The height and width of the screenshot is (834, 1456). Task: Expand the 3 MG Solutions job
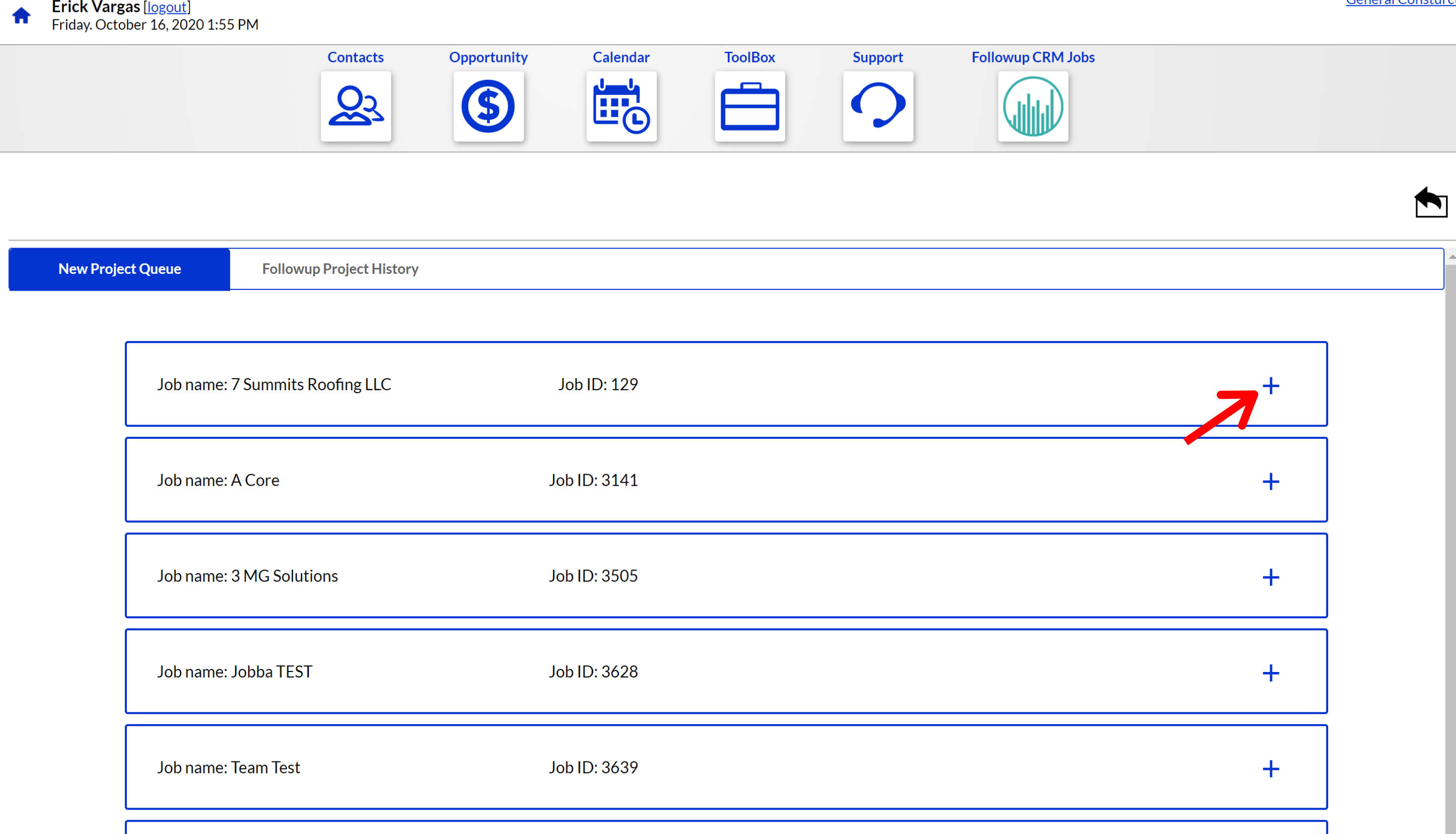coord(1271,577)
